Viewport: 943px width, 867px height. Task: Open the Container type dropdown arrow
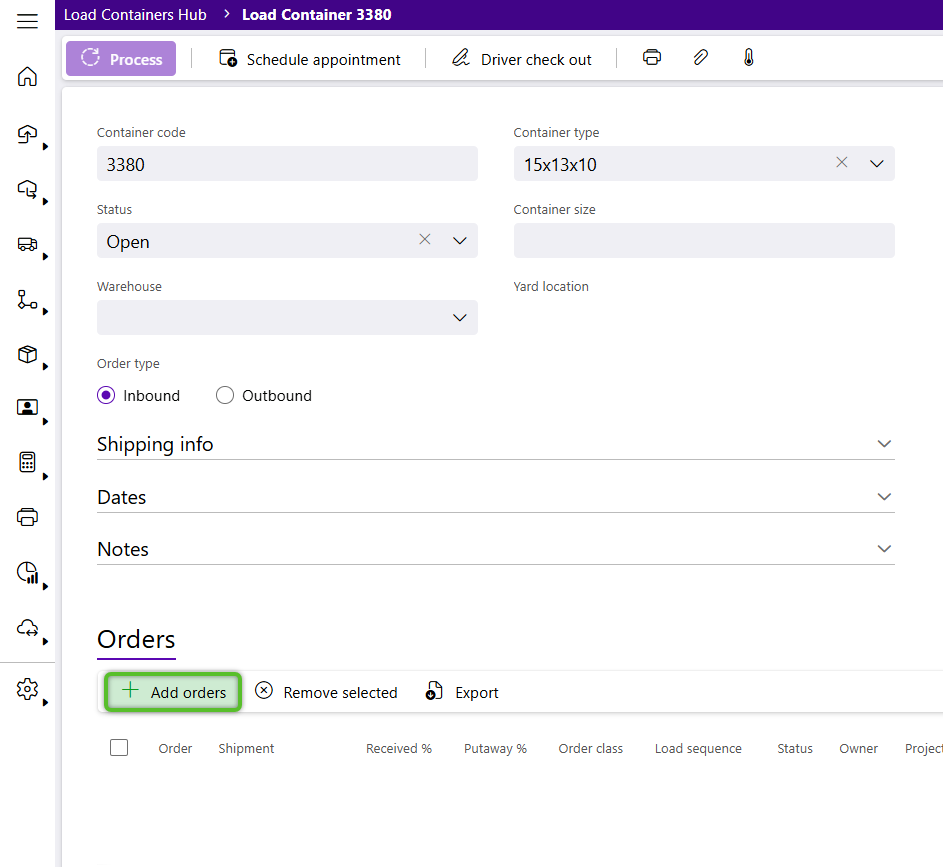coord(877,164)
